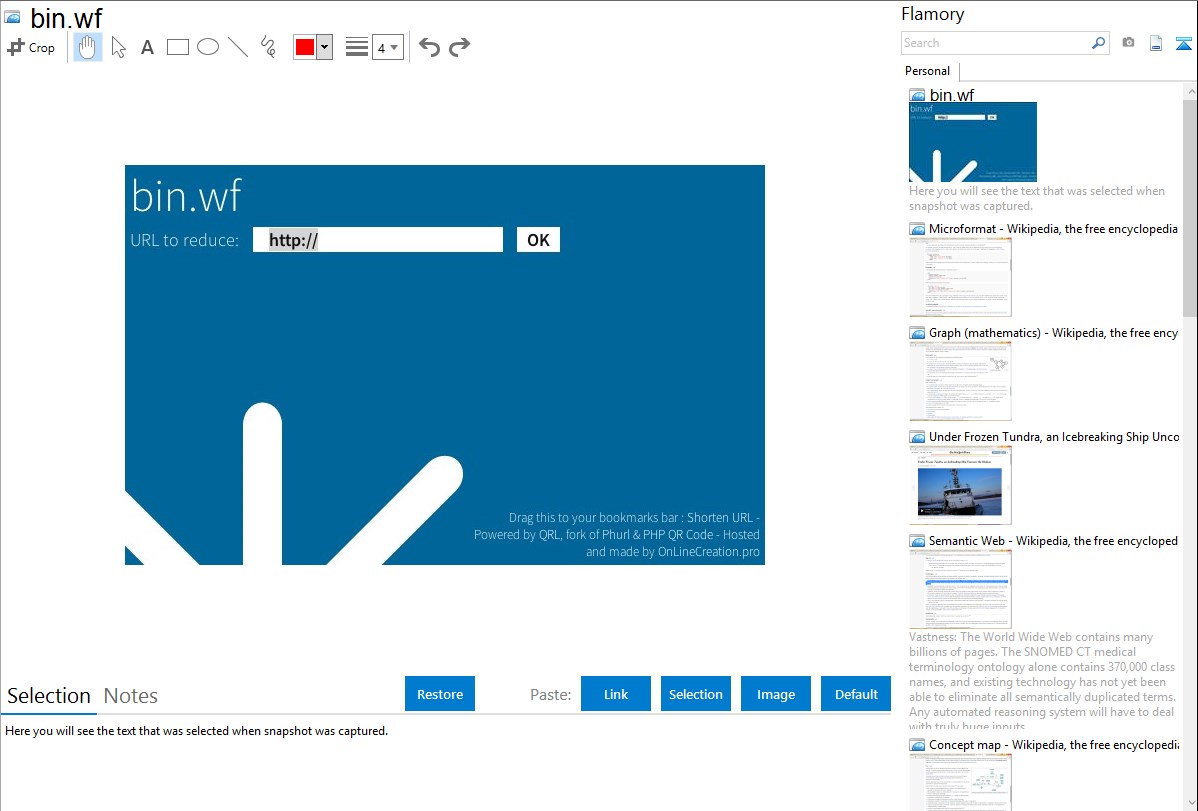
Task: Capture a snapshot with the camera icon
Action: pos(1128,43)
